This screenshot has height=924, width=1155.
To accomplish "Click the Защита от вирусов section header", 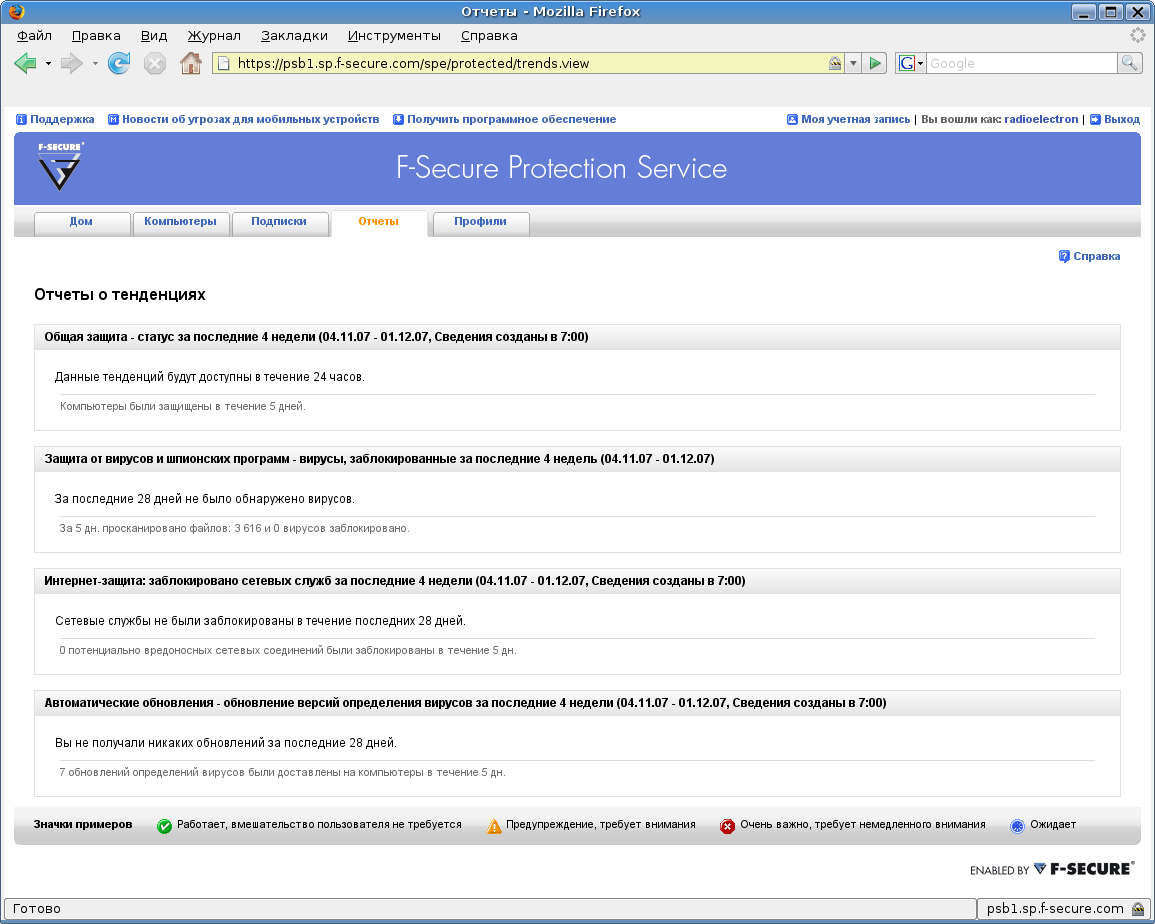I will pyautogui.click(x=578, y=459).
